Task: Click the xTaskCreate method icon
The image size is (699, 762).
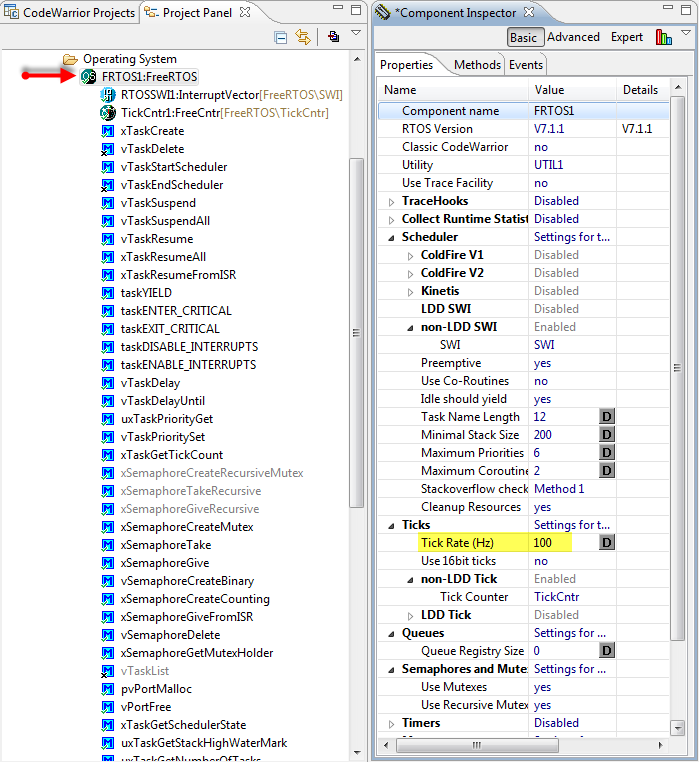Action: point(108,131)
